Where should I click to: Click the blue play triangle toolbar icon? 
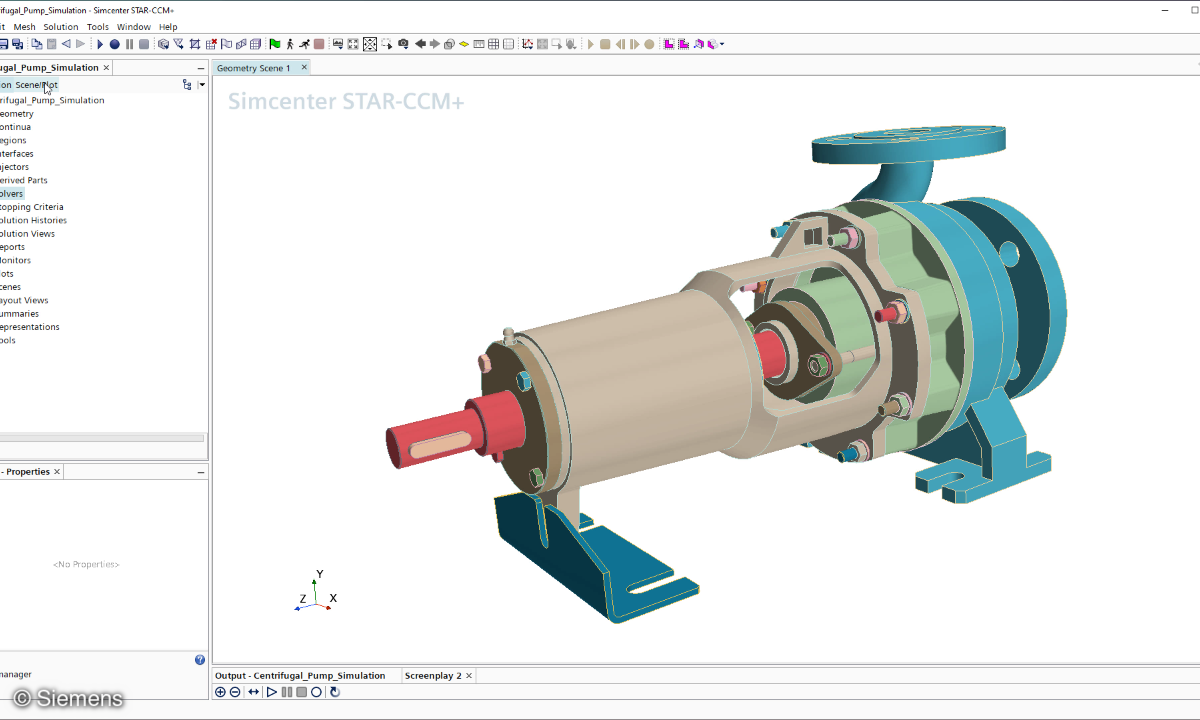click(100, 44)
